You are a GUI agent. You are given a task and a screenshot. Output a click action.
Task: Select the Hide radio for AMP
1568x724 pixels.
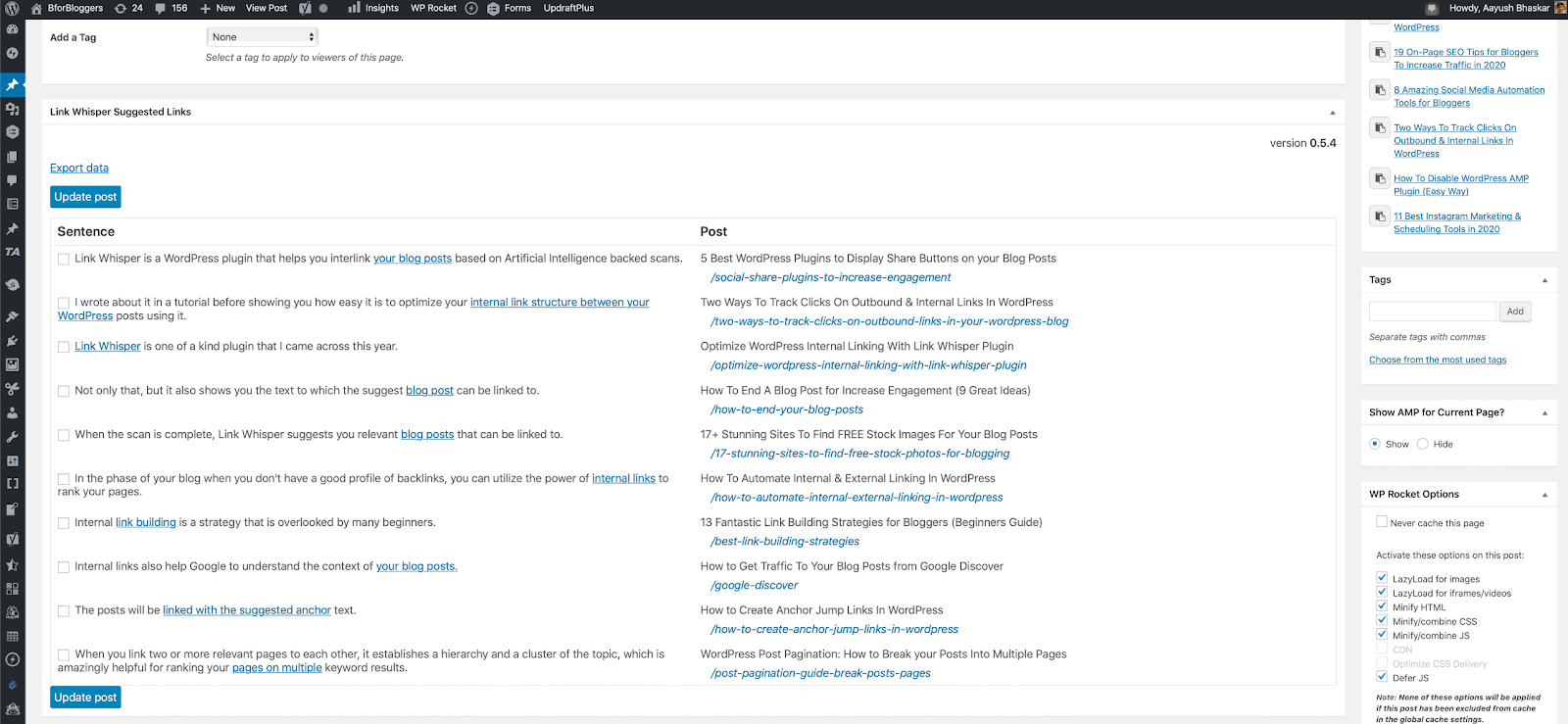pyautogui.click(x=1423, y=444)
